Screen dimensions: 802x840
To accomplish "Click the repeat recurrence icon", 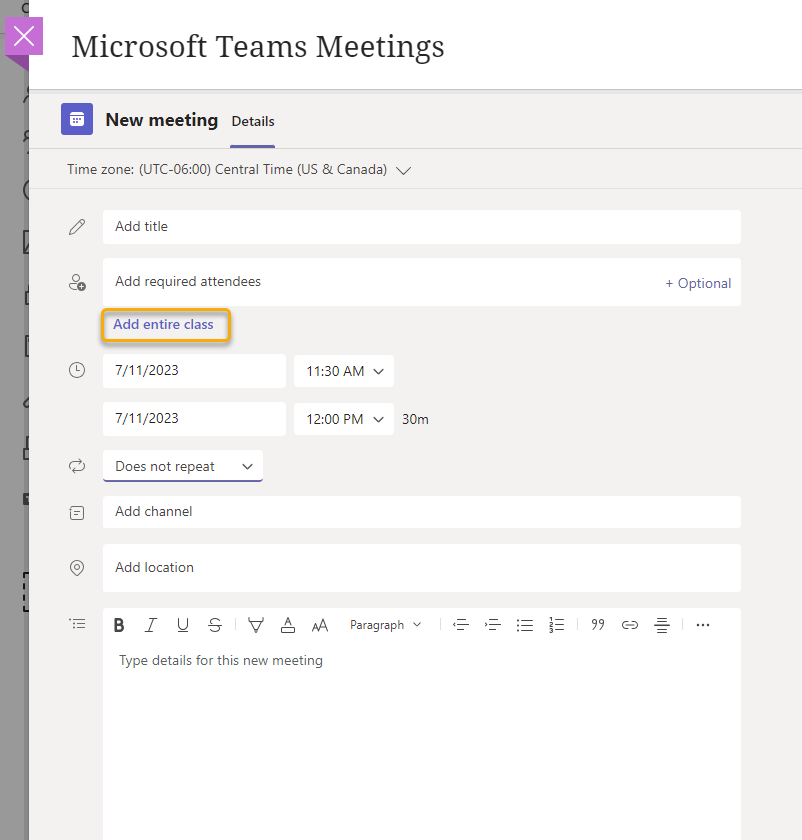I will [x=77, y=466].
